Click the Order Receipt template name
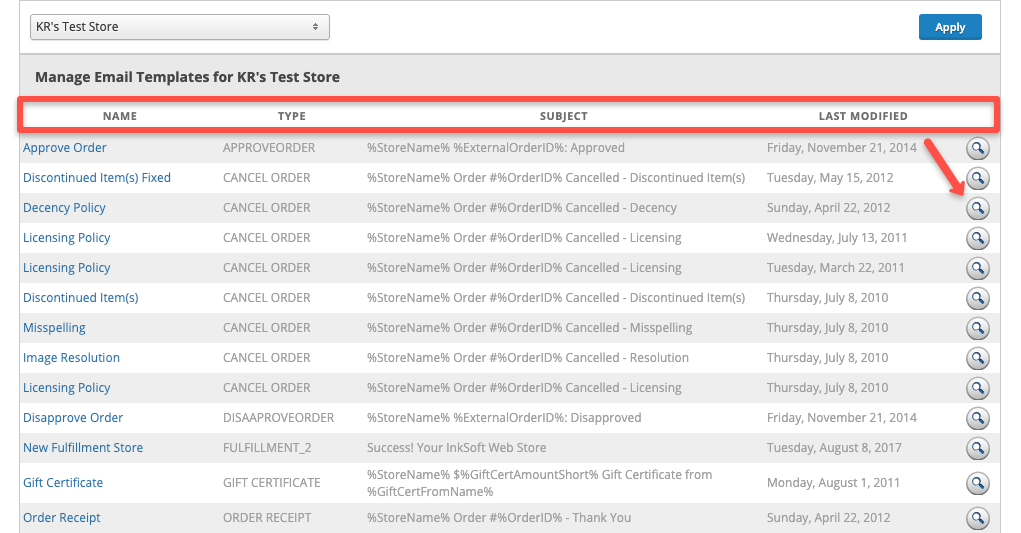This screenshot has width=1021, height=533. (x=62, y=518)
